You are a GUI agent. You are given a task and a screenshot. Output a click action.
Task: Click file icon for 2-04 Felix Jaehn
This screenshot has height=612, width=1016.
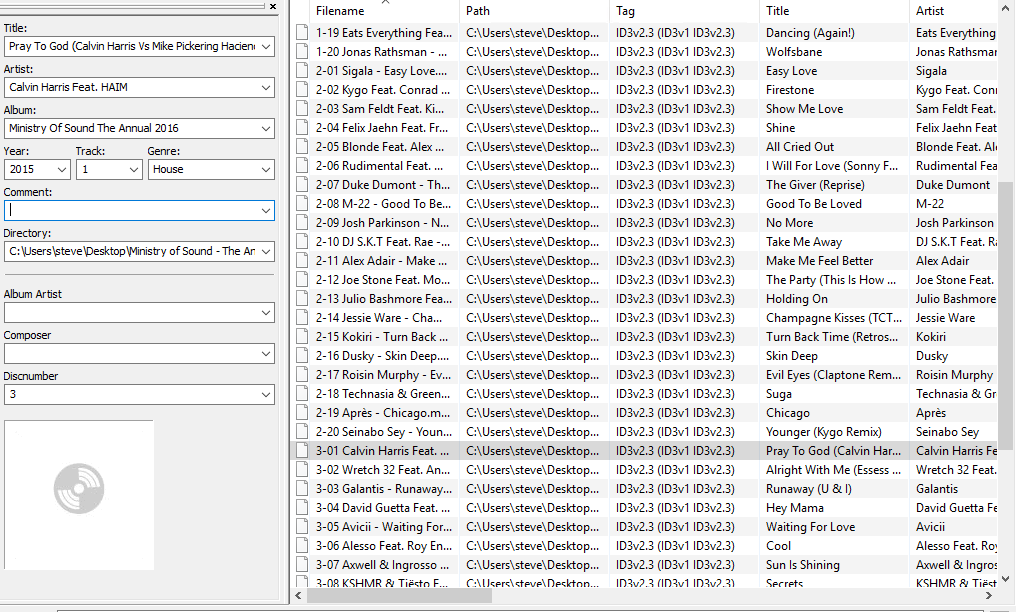coord(302,128)
